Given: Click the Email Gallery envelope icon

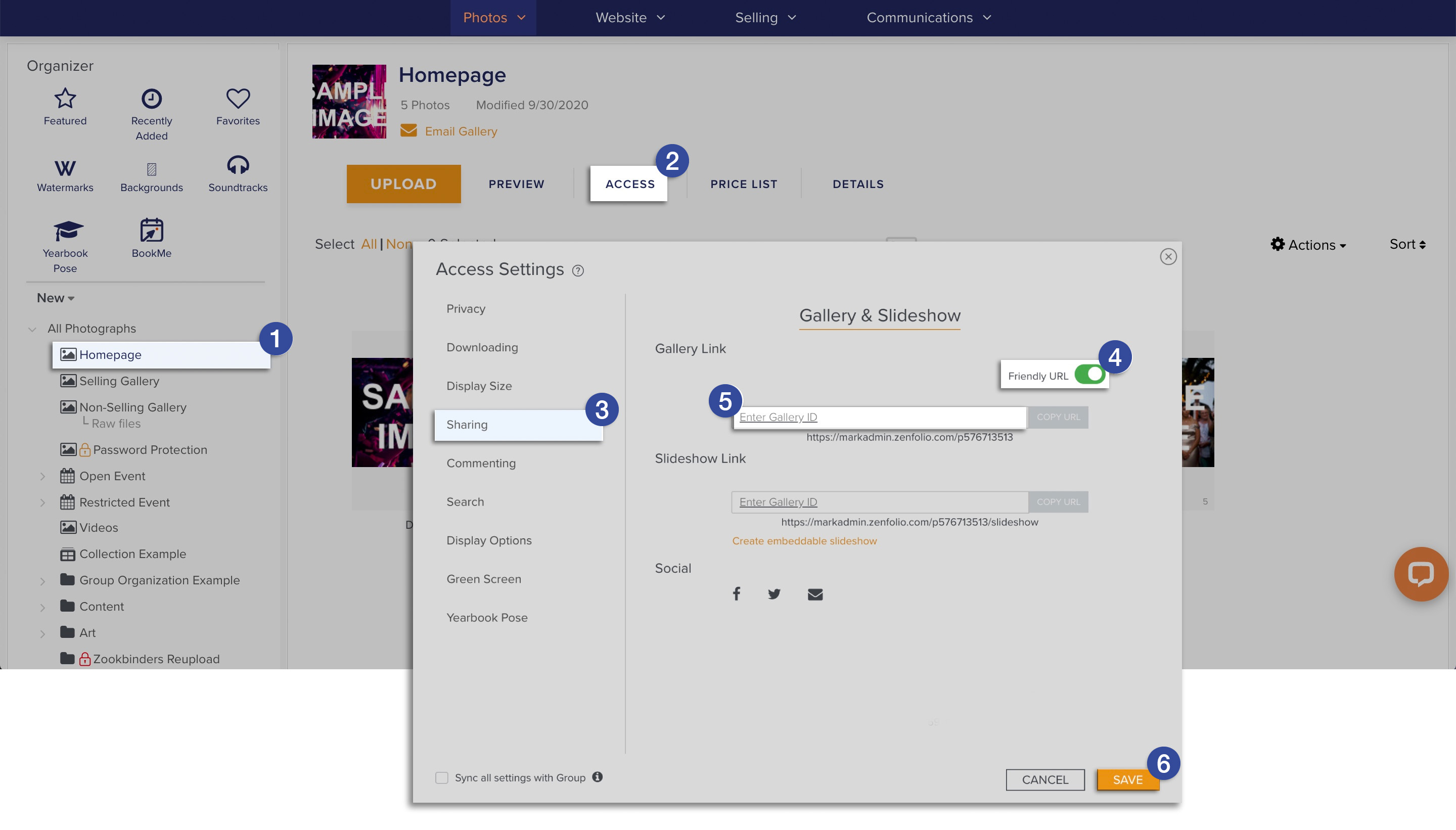Looking at the screenshot, I should click(x=408, y=130).
